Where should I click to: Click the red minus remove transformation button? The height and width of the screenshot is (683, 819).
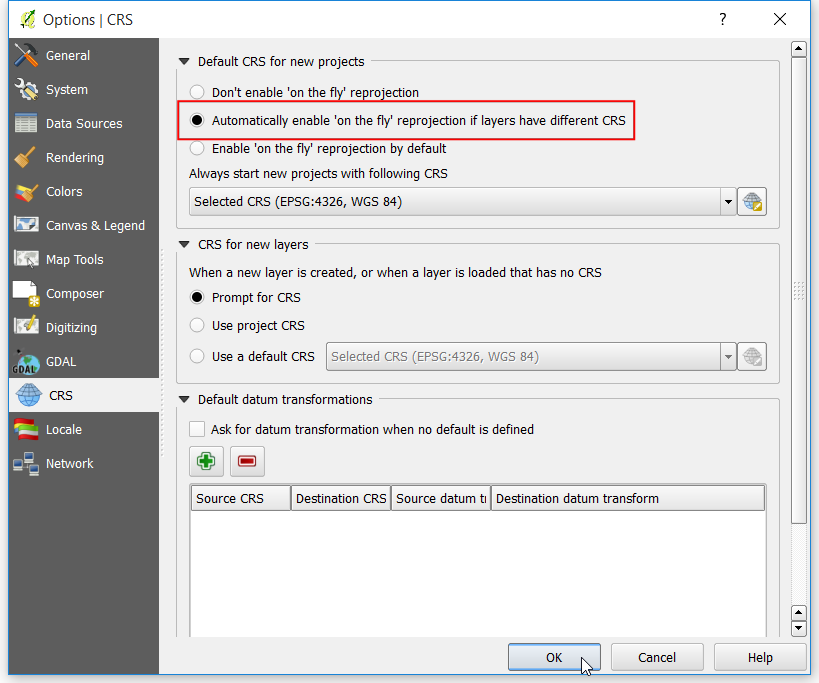tap(247, 461)
